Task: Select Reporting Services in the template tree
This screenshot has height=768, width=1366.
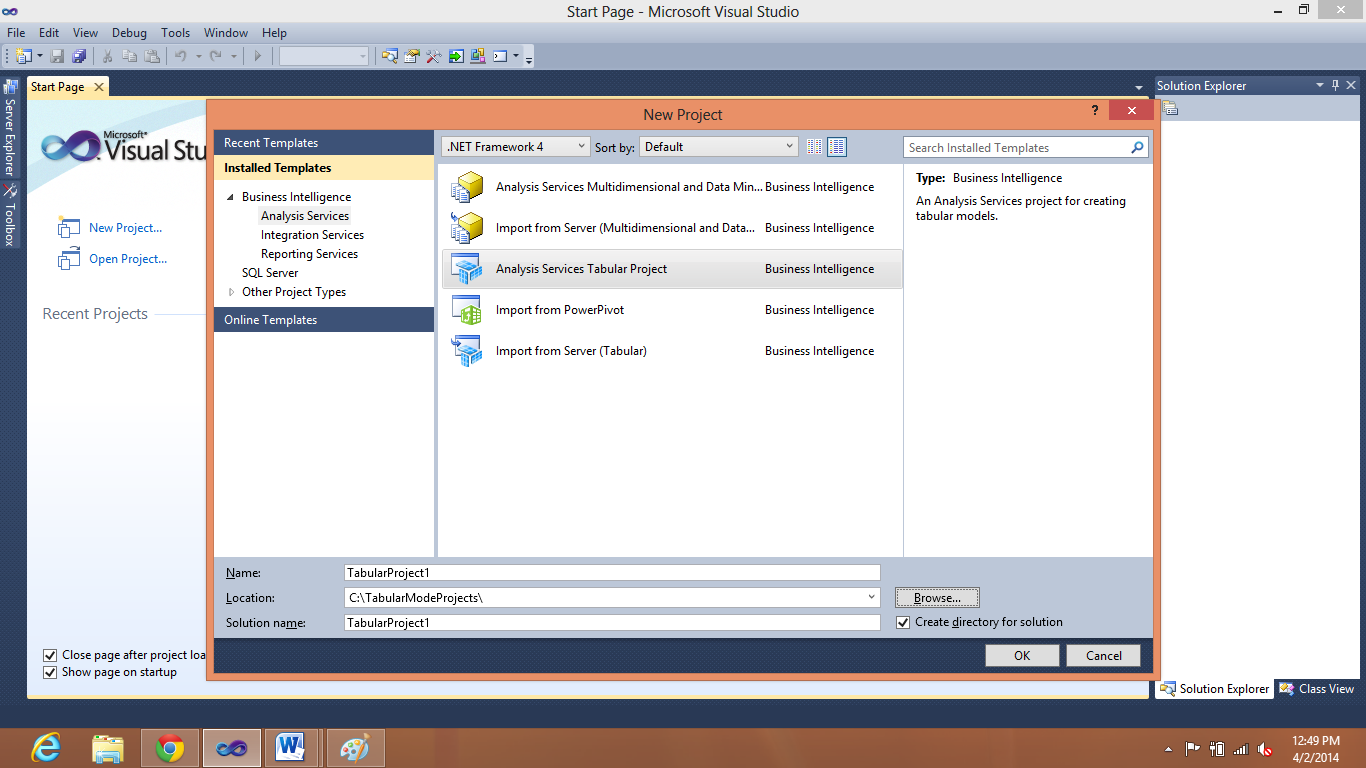Action: (309, 254)
